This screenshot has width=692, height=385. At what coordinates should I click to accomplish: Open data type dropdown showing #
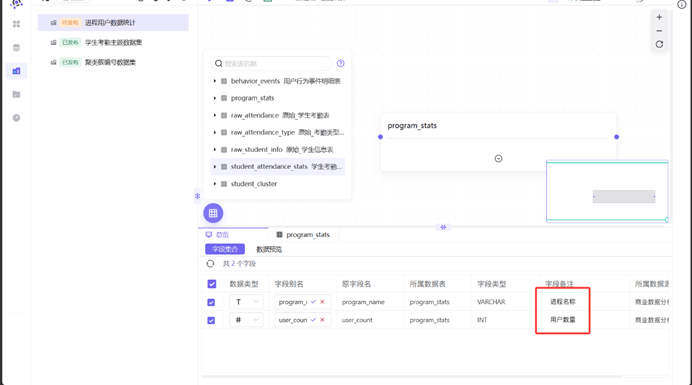[x=246, y=320]
